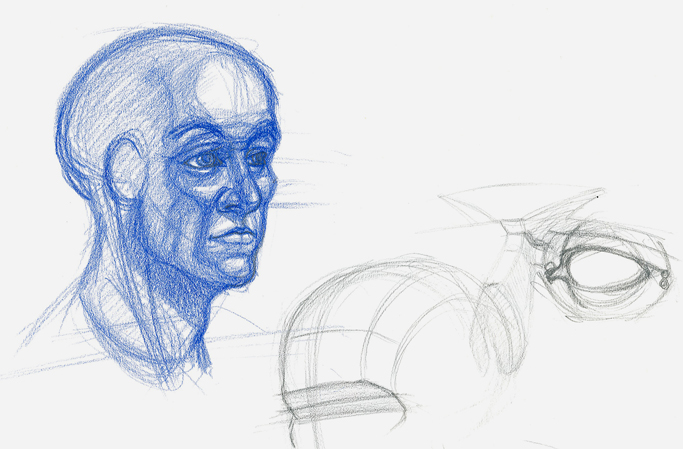Screen dimensions: 683x449
Task: Click the ear of the blue portrait
Action: click(125, 169)
